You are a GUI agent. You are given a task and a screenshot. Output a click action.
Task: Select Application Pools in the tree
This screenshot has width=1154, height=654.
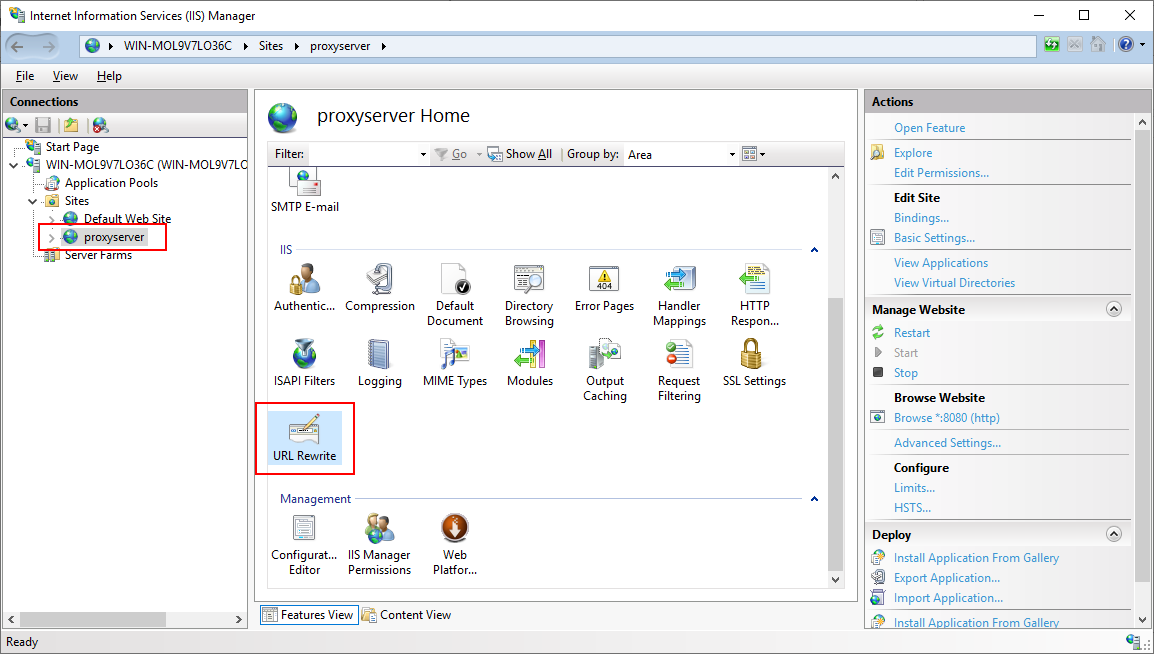tap(111, 183)
